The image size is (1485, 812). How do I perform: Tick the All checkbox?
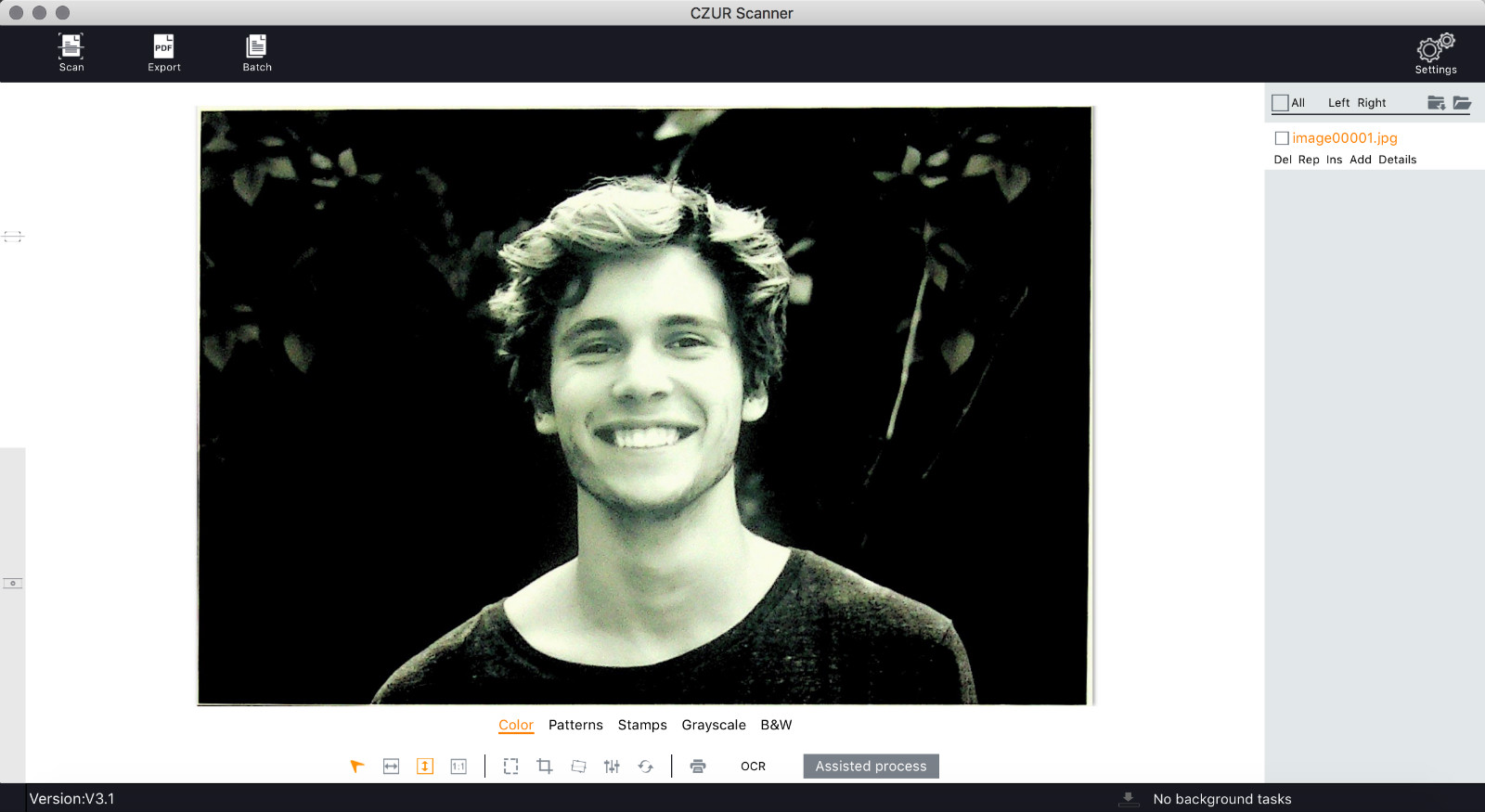pyautogui.click(x=1281, y=103)
